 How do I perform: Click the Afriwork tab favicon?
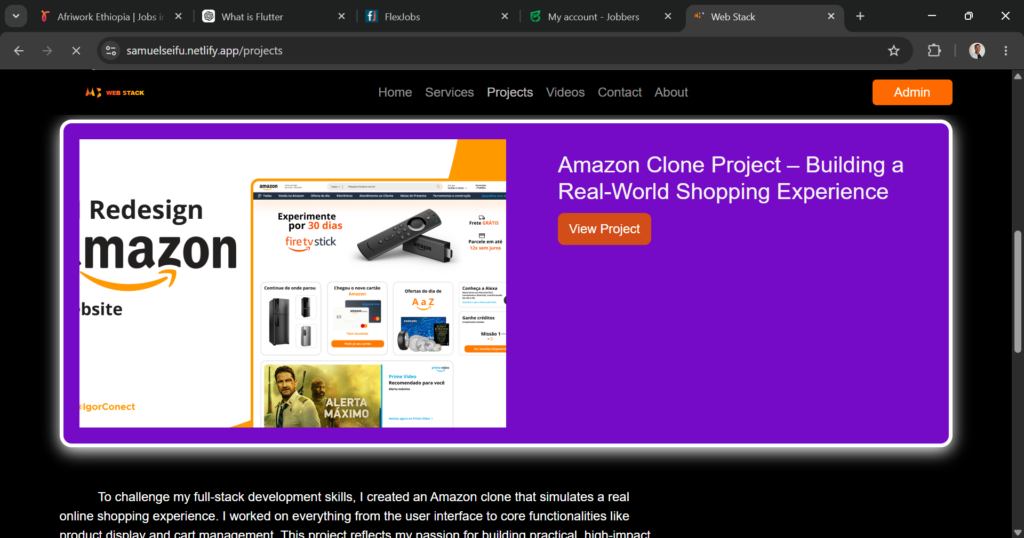pyautogui.click(x=45, y=16)
